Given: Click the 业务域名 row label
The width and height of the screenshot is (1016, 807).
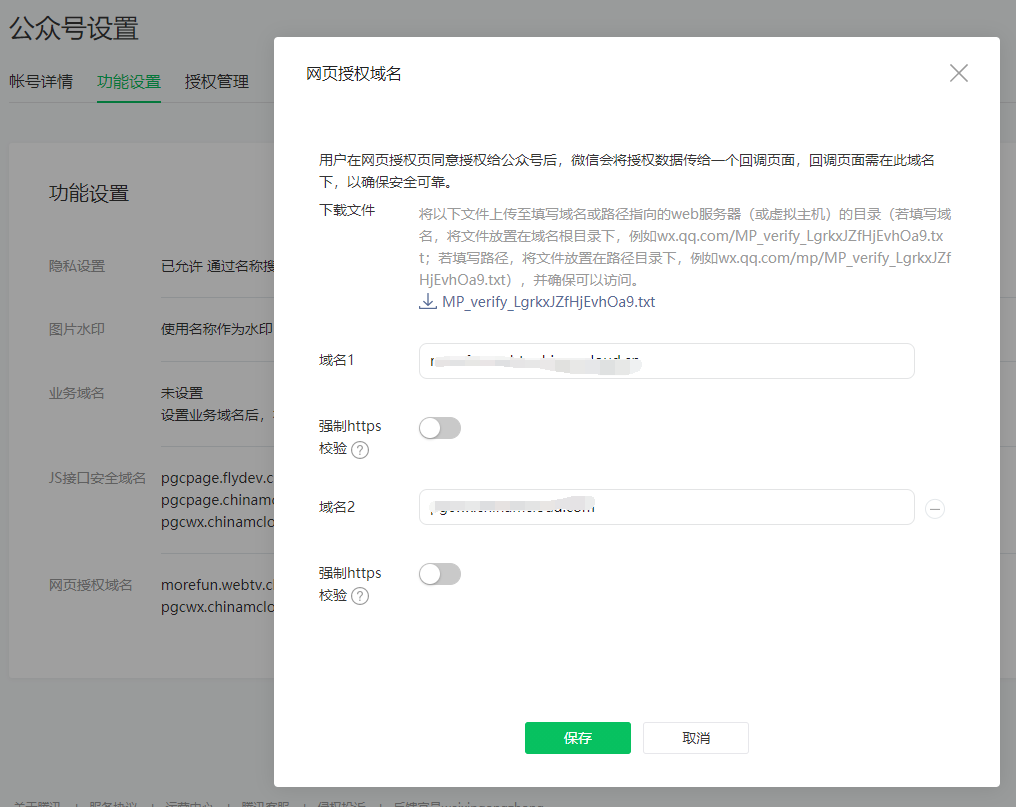Looking at the screenshot, I should coord(77,393).
